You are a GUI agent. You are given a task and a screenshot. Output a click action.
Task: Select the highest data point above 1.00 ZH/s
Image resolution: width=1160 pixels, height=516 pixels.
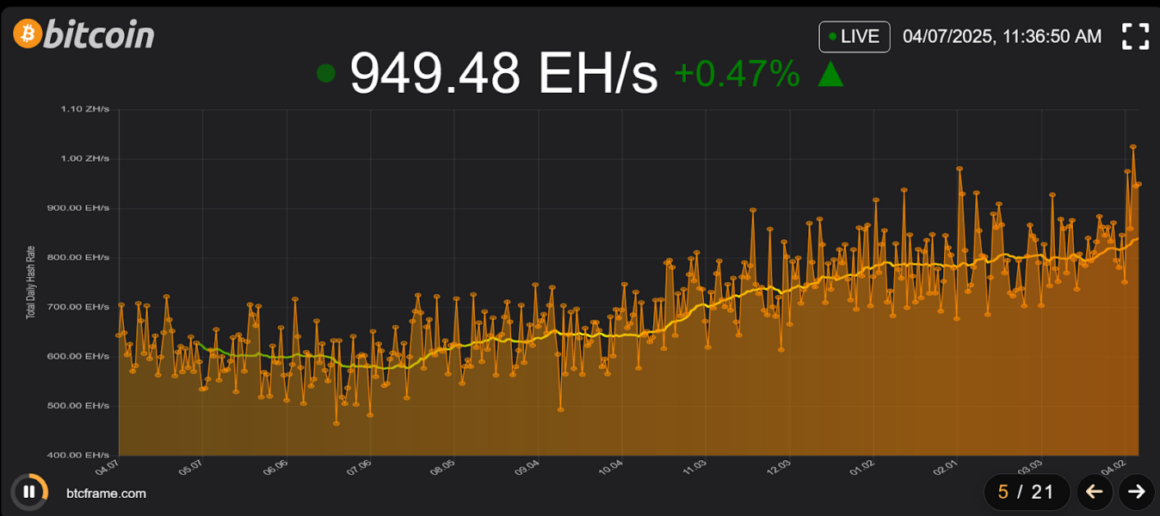pyautogui.click(x=1133, y=147)
